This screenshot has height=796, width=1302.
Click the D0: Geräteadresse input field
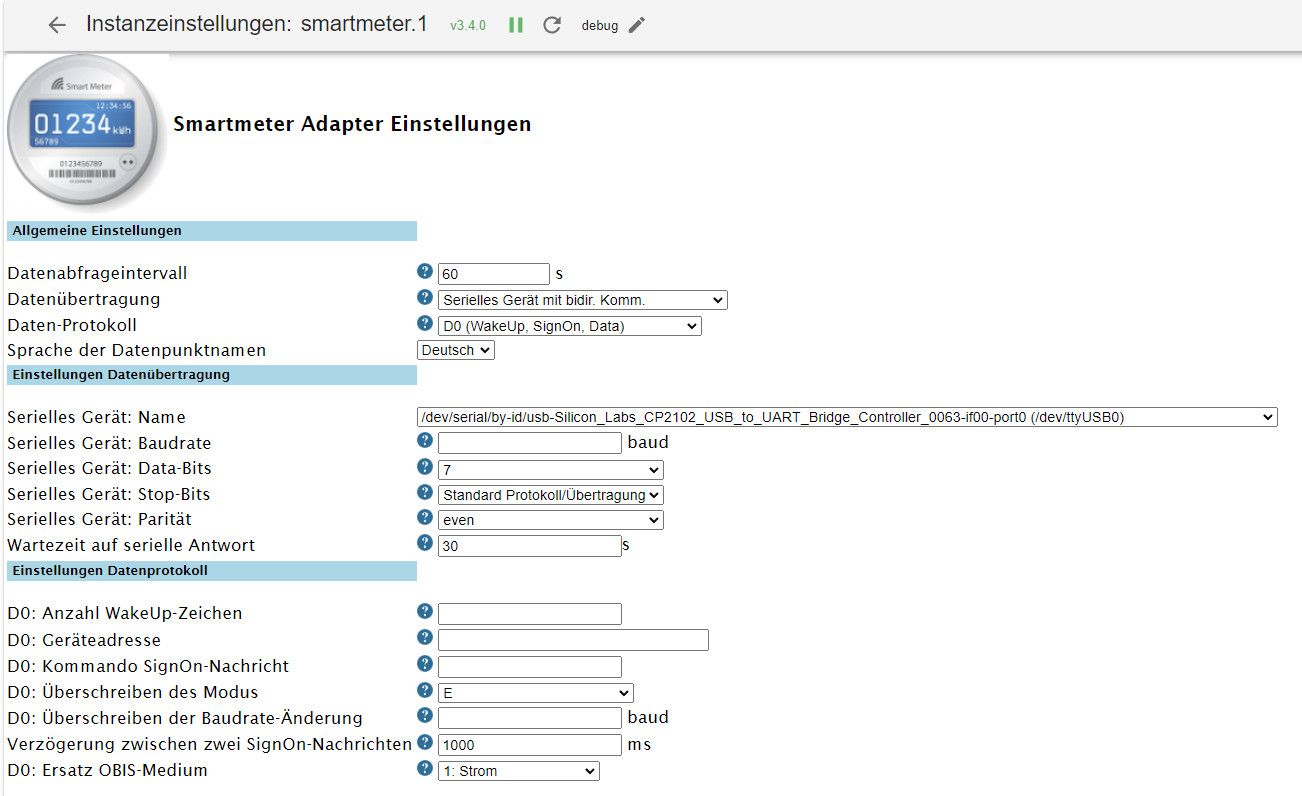[x=573, y=640]
